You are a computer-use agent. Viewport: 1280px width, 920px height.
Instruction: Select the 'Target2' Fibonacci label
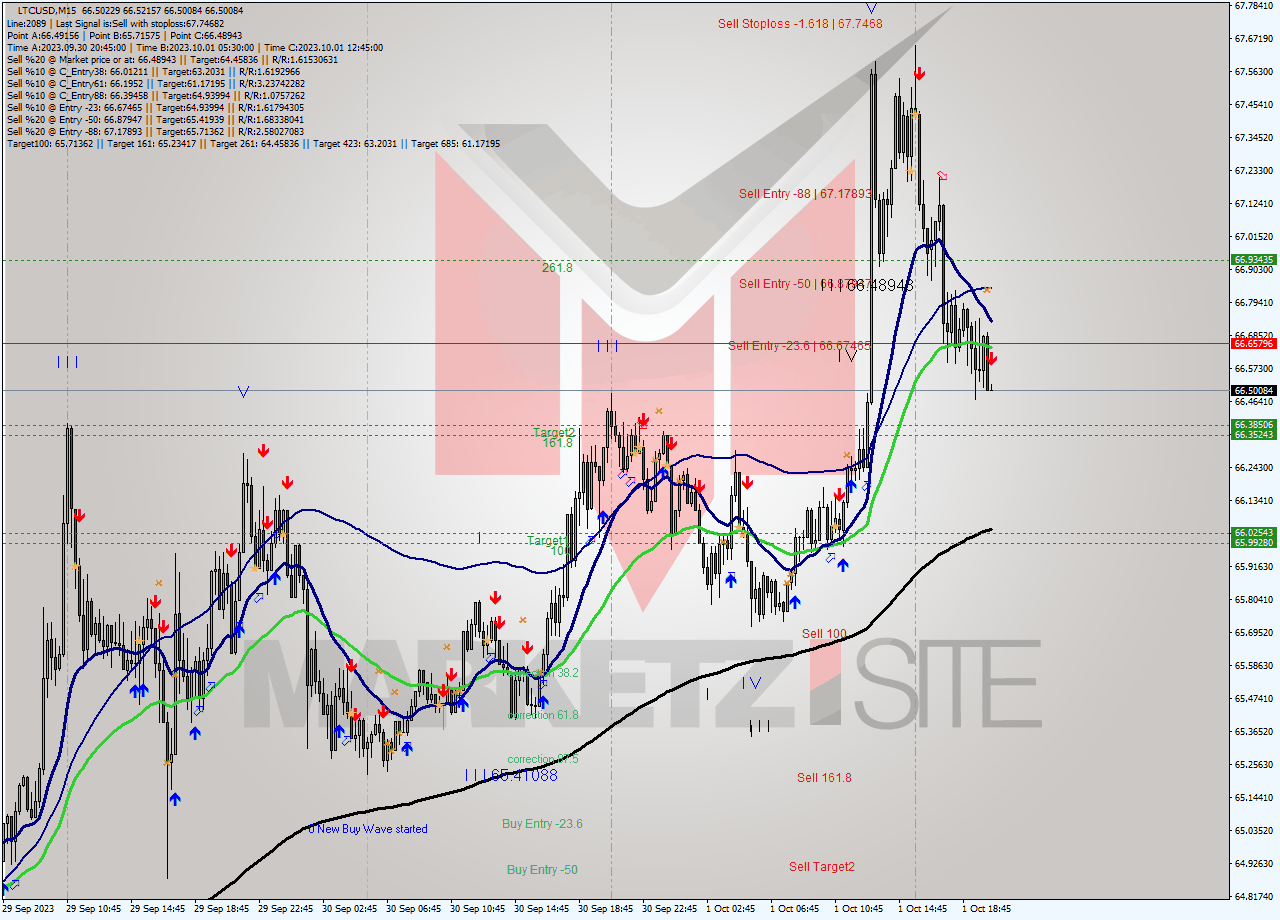554,432
